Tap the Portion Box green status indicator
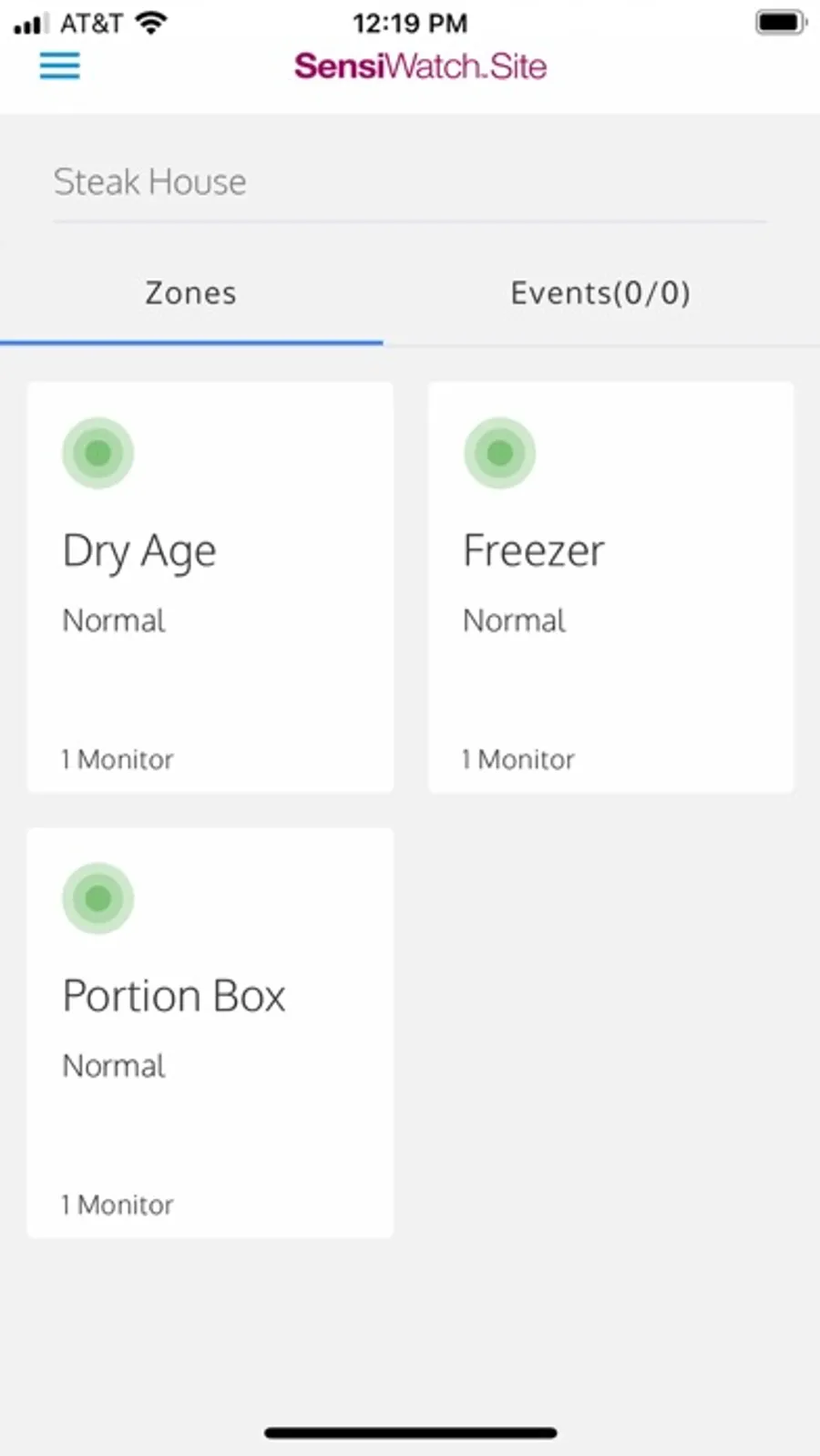This screenshot has height=1456, width=820. coord(98,898)
